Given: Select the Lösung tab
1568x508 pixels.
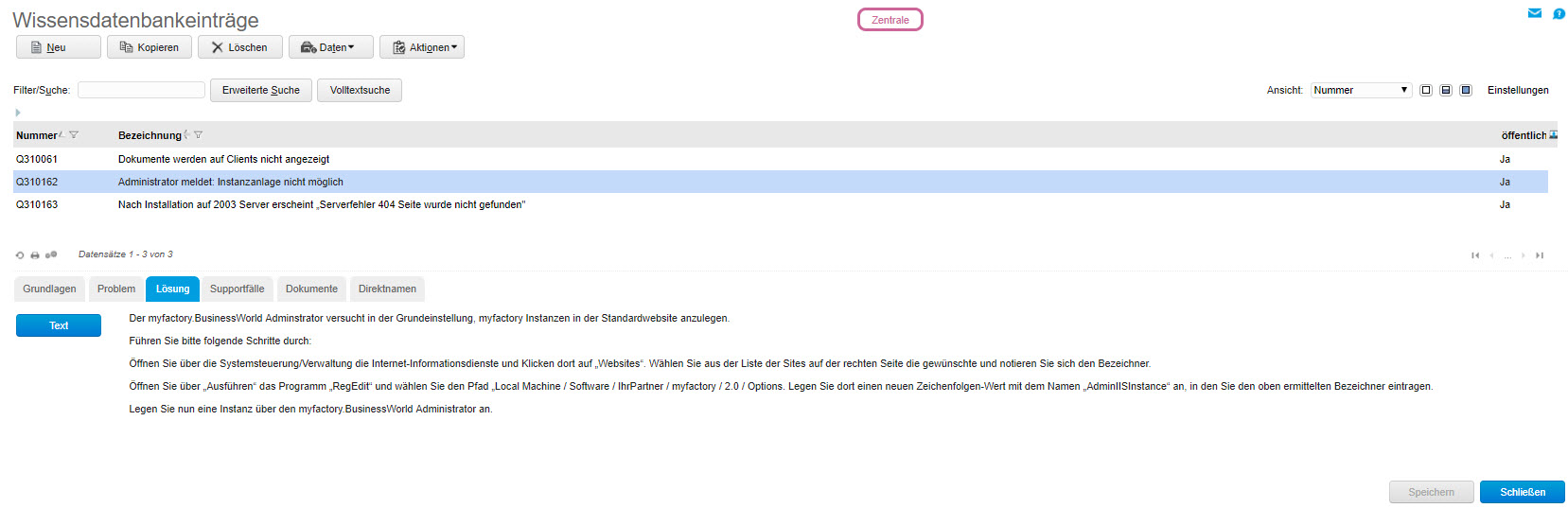Looking at the screenshot, I should (x=172, y=289).
